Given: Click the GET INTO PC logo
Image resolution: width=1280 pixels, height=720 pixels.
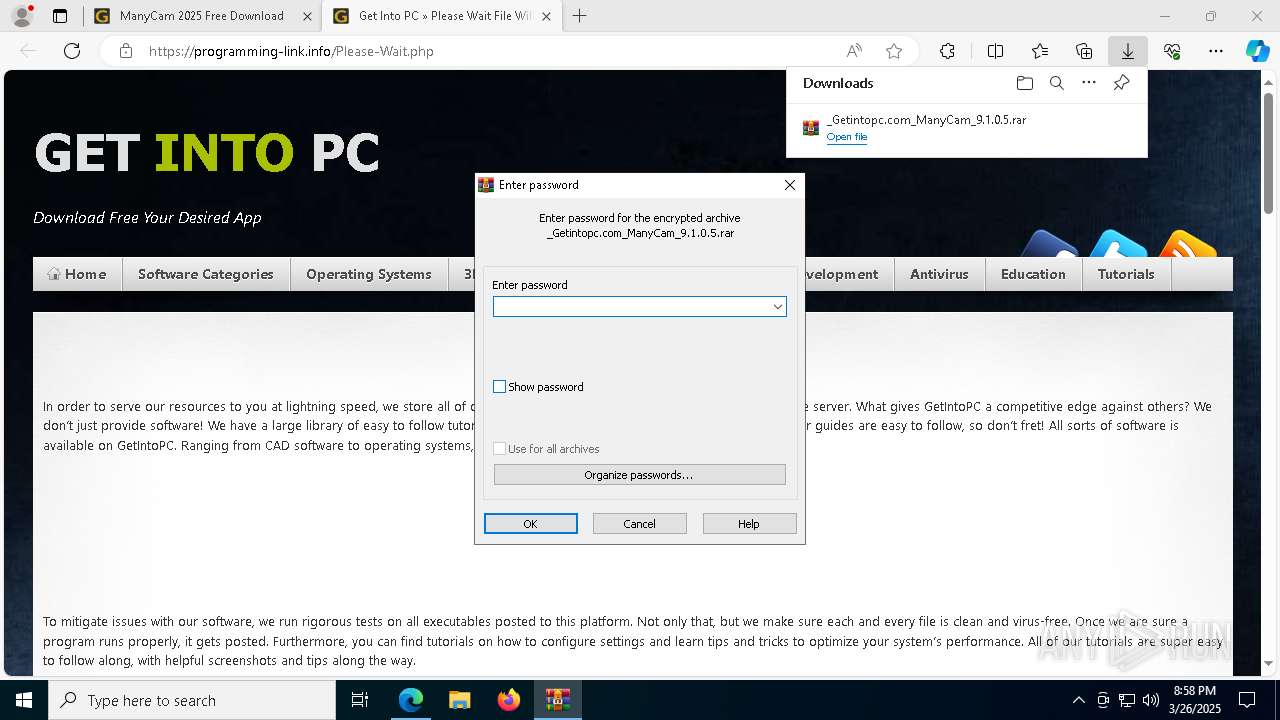Looking at the screenshot, I should 207,153.
